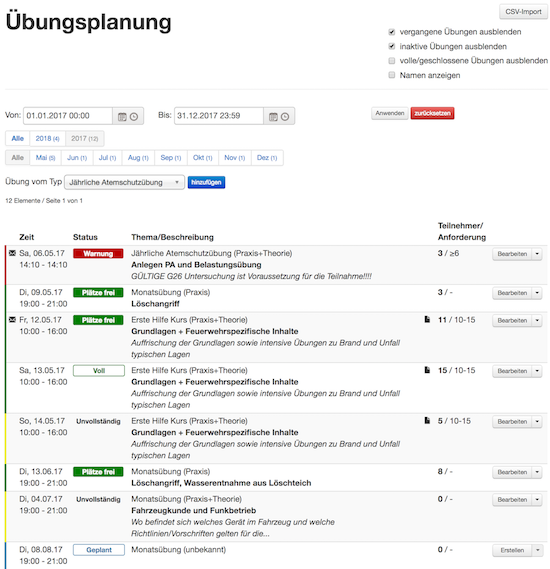The height and width of the screenshot is (569, 550).
Task: Click the red zurücksetzen button
Action: tap(432, 113)
